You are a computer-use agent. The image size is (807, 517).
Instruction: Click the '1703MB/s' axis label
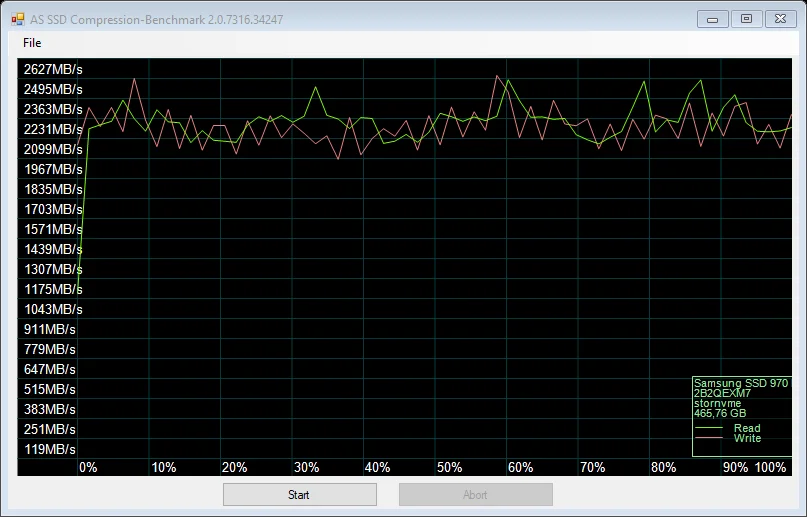tap(53, 209)
